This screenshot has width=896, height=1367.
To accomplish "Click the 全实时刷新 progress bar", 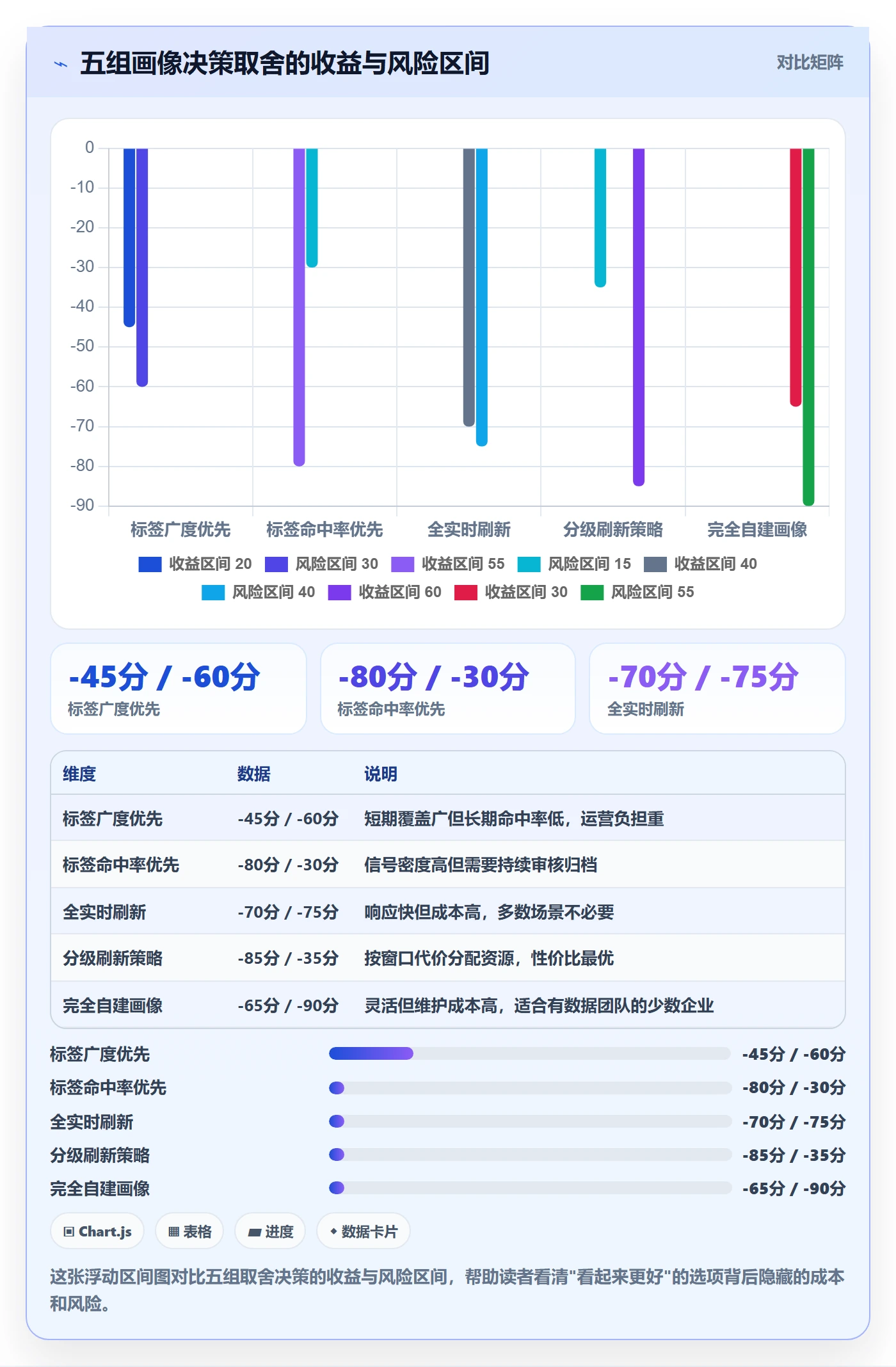I will [530, 1121].
